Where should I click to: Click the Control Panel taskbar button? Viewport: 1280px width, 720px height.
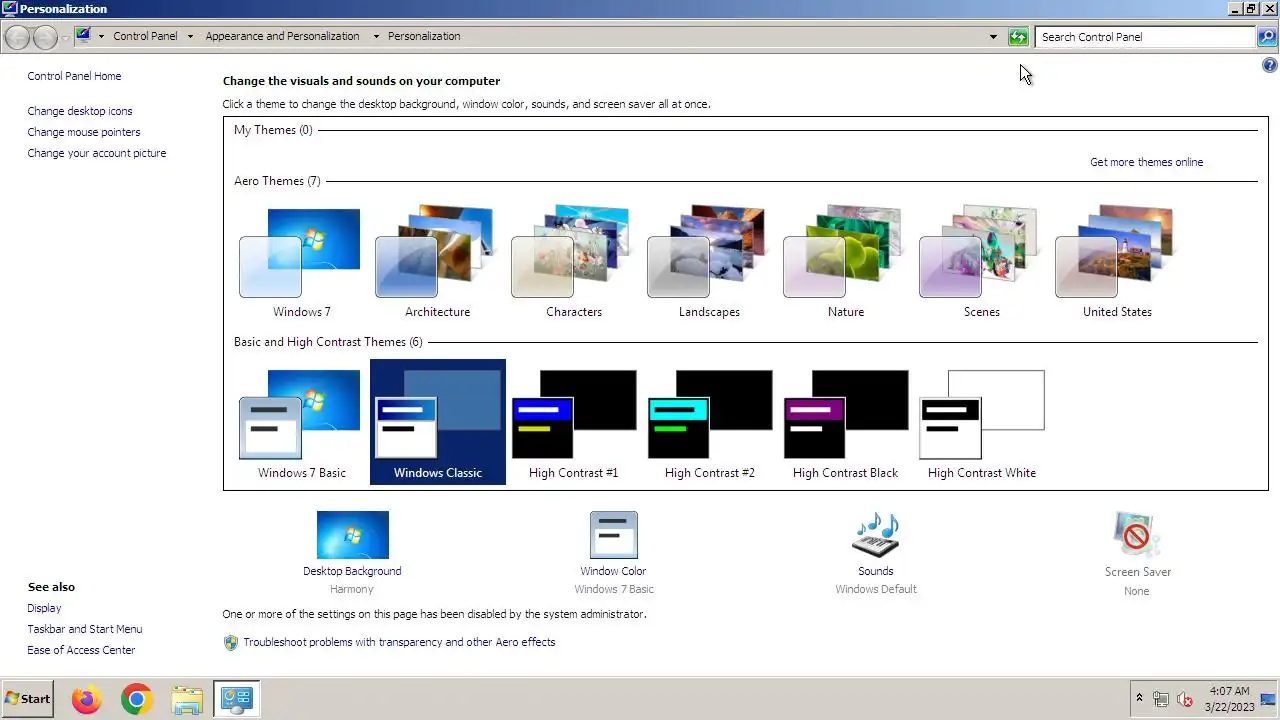(237, 699)
